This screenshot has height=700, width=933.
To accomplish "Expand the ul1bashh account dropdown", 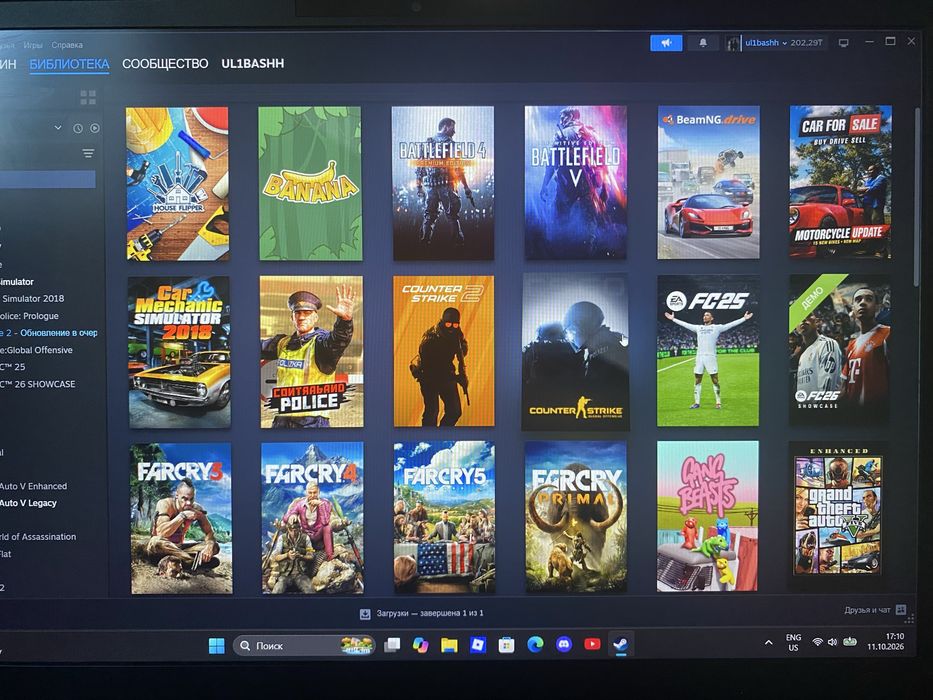I will [784, 43].
